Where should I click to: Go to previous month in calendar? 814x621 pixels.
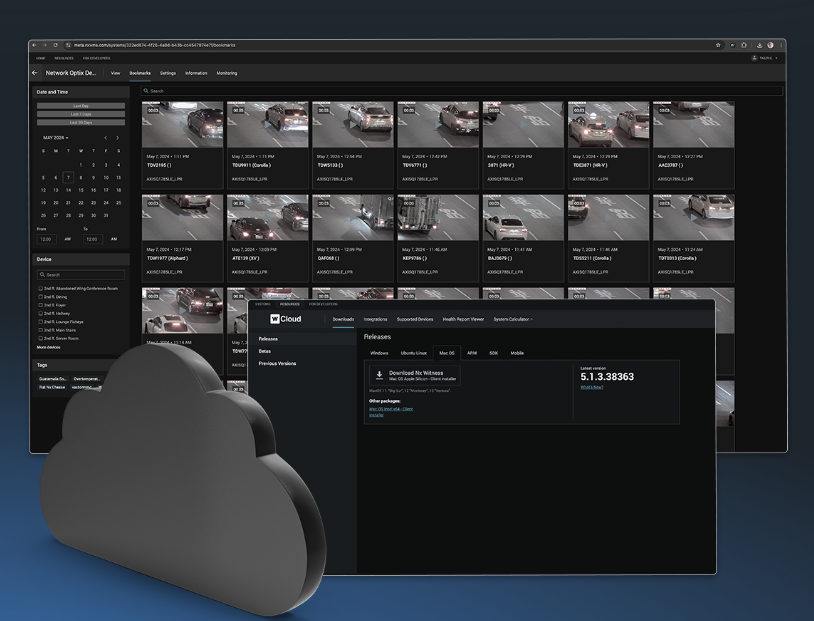point(105,138)
